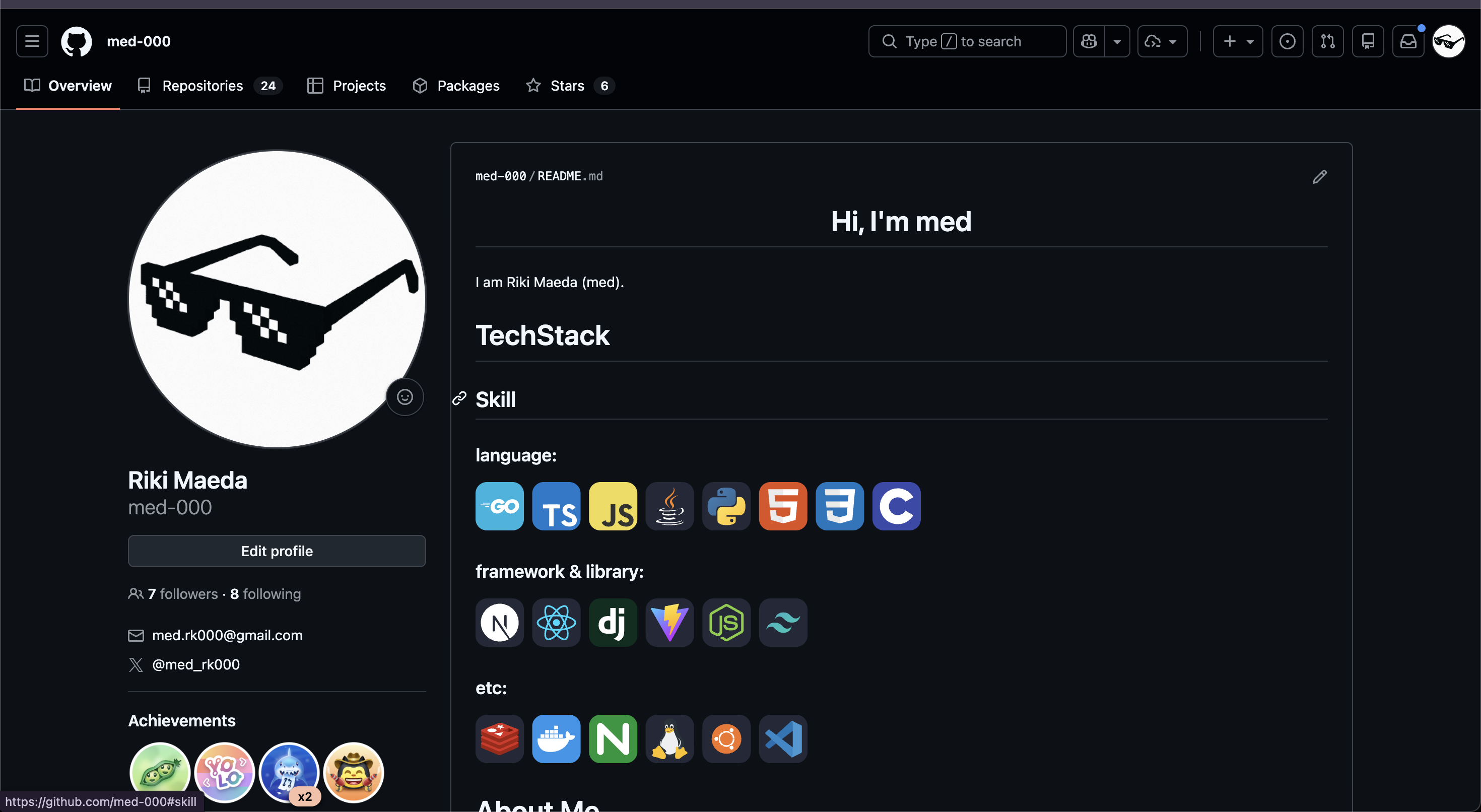Edit README using the pencil icon

coord(1319,176)
